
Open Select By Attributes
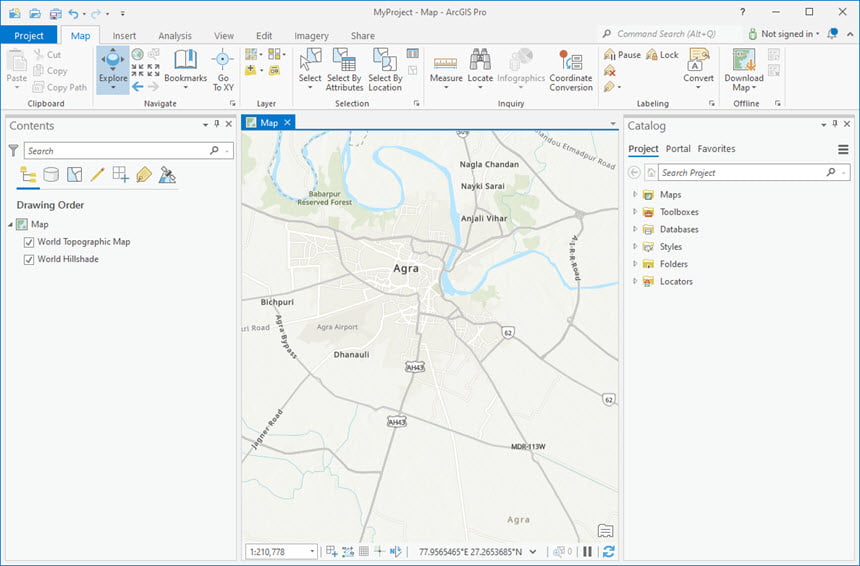[x=344, y=69]
